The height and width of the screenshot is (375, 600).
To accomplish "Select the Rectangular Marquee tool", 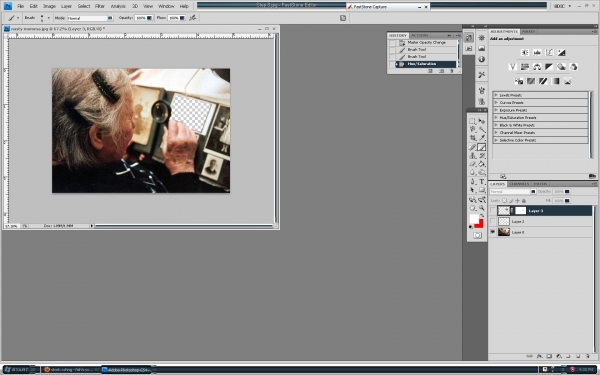I will pos(473,121).
